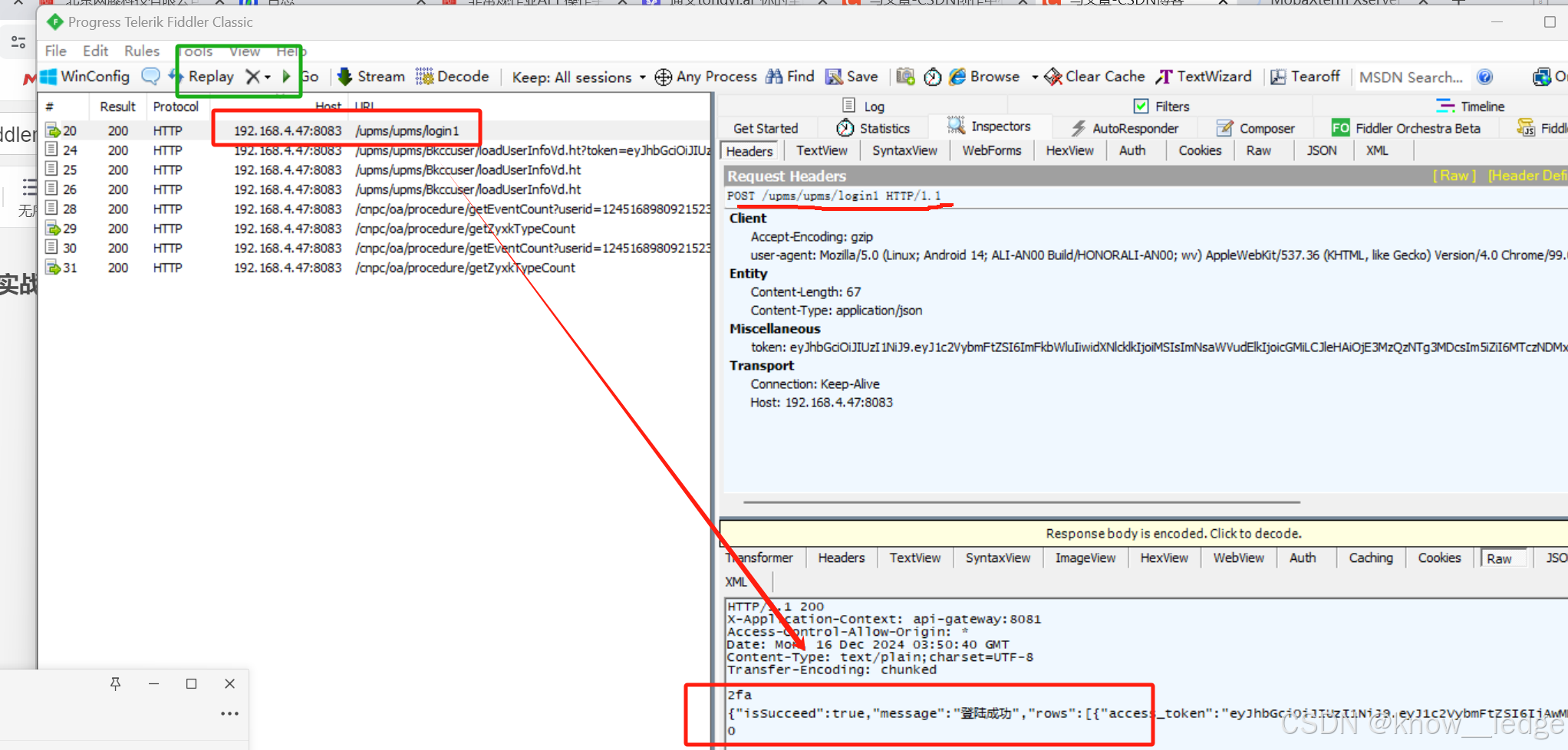Select session 29 getZyxkTypeCount row
The width and height of the screenshot is (1568, 750).
[x=376, y=229]
